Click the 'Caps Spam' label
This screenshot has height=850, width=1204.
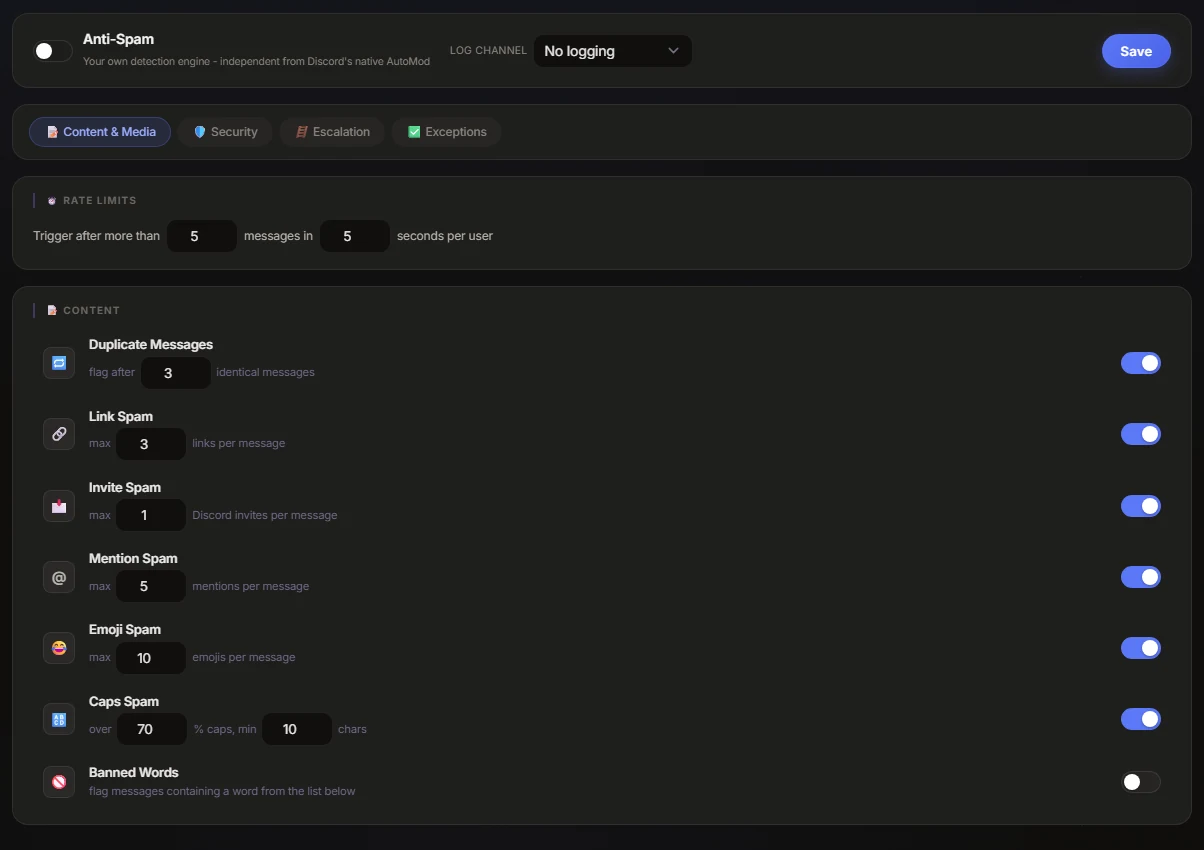click(124, 702)
